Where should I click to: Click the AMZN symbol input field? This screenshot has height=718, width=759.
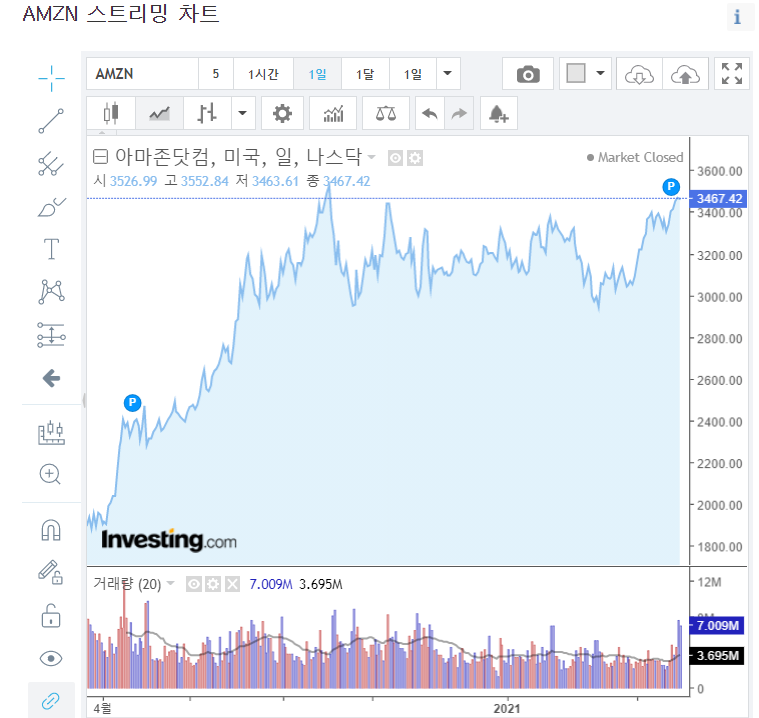(142, 74)
